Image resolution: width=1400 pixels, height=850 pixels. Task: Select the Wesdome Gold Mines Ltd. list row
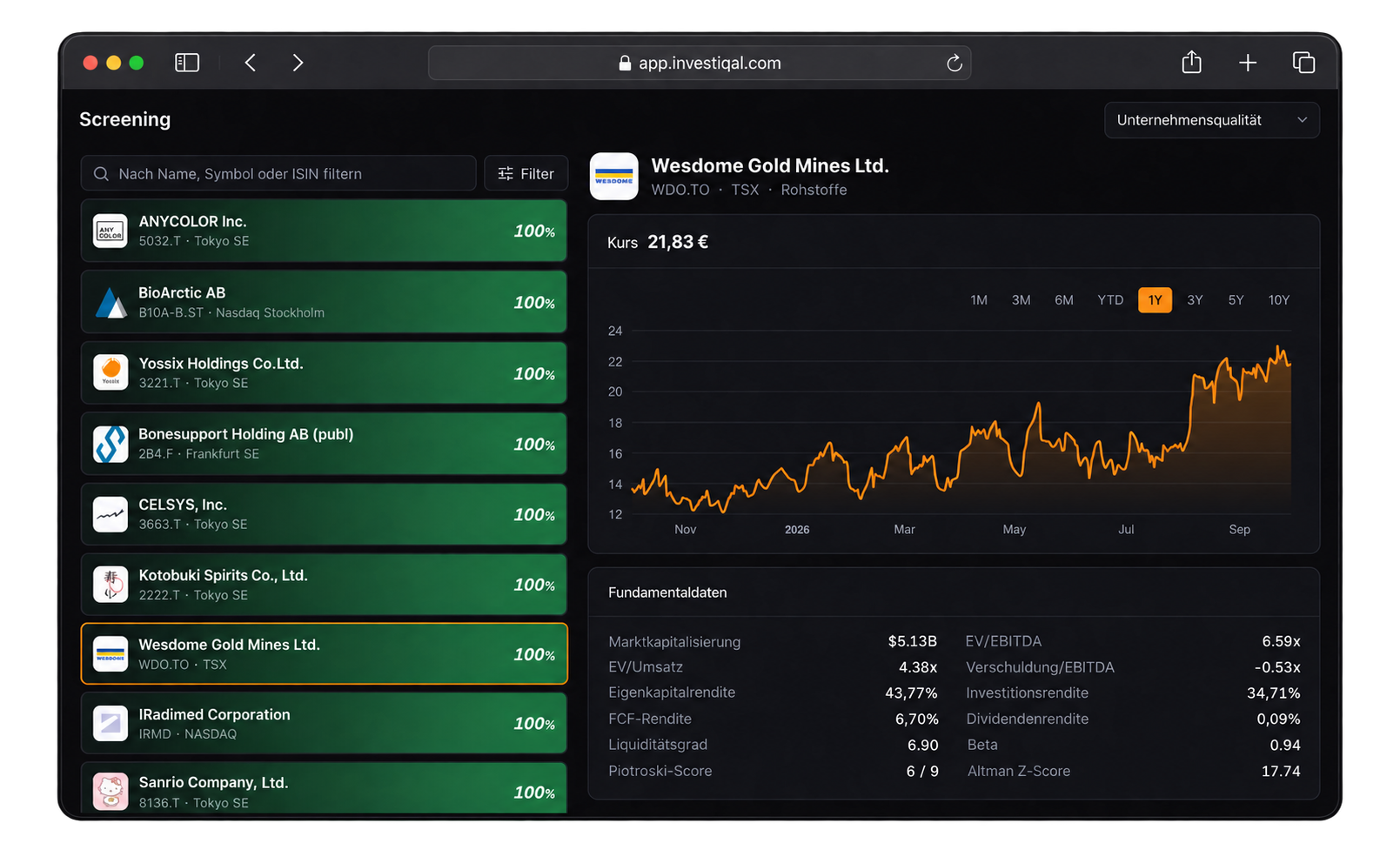[x=324, y=653]
